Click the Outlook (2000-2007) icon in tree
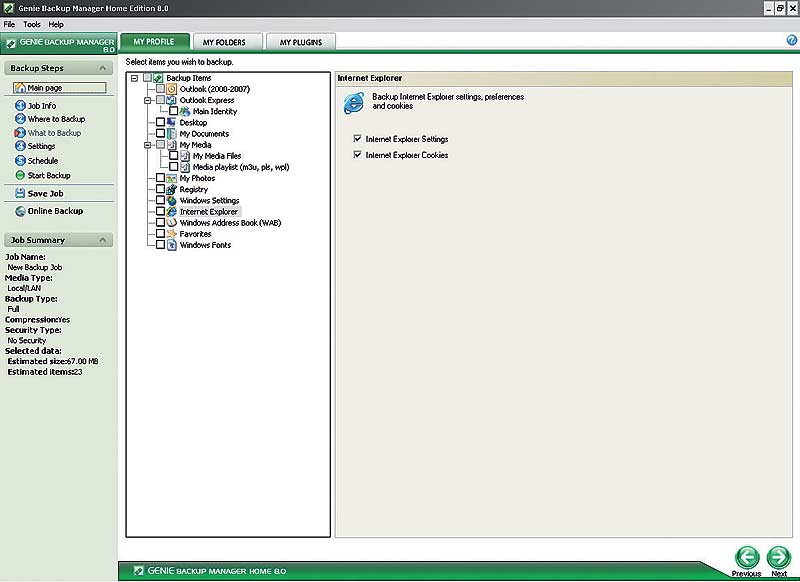Screen dimensions: 800x582 (x=172, y=89)
